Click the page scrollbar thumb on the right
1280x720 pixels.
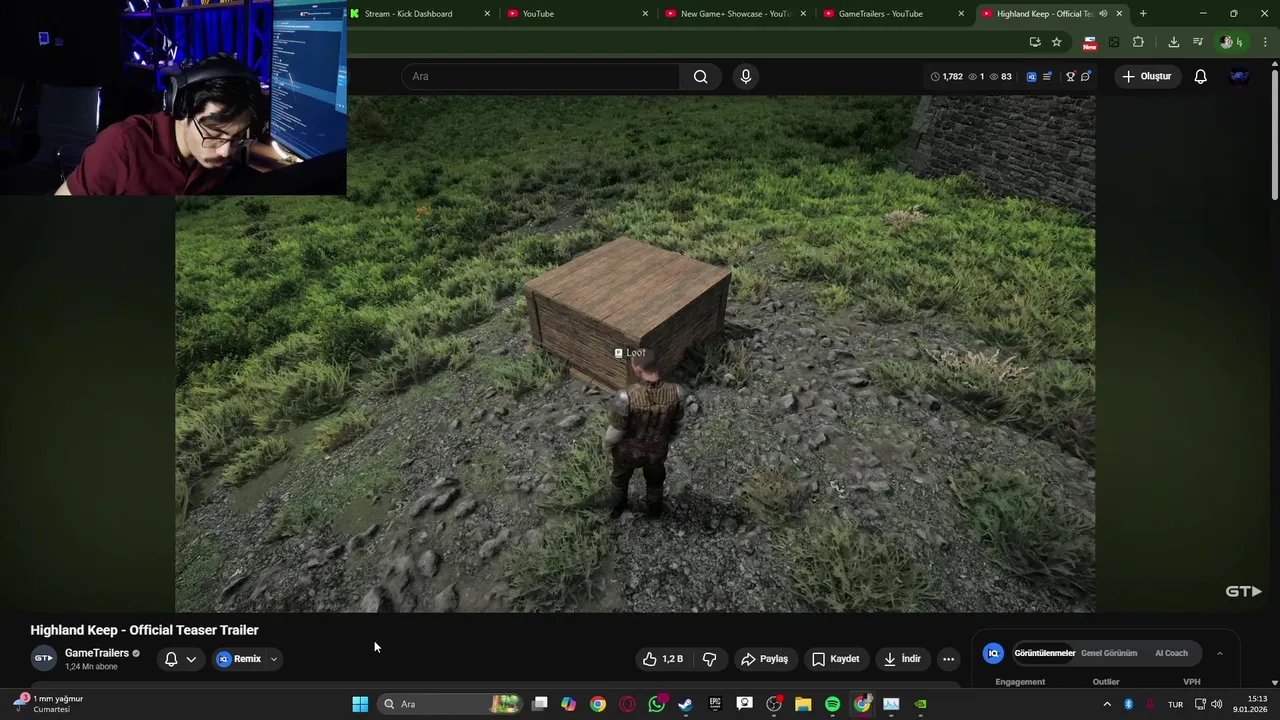tap(1275, 133)
